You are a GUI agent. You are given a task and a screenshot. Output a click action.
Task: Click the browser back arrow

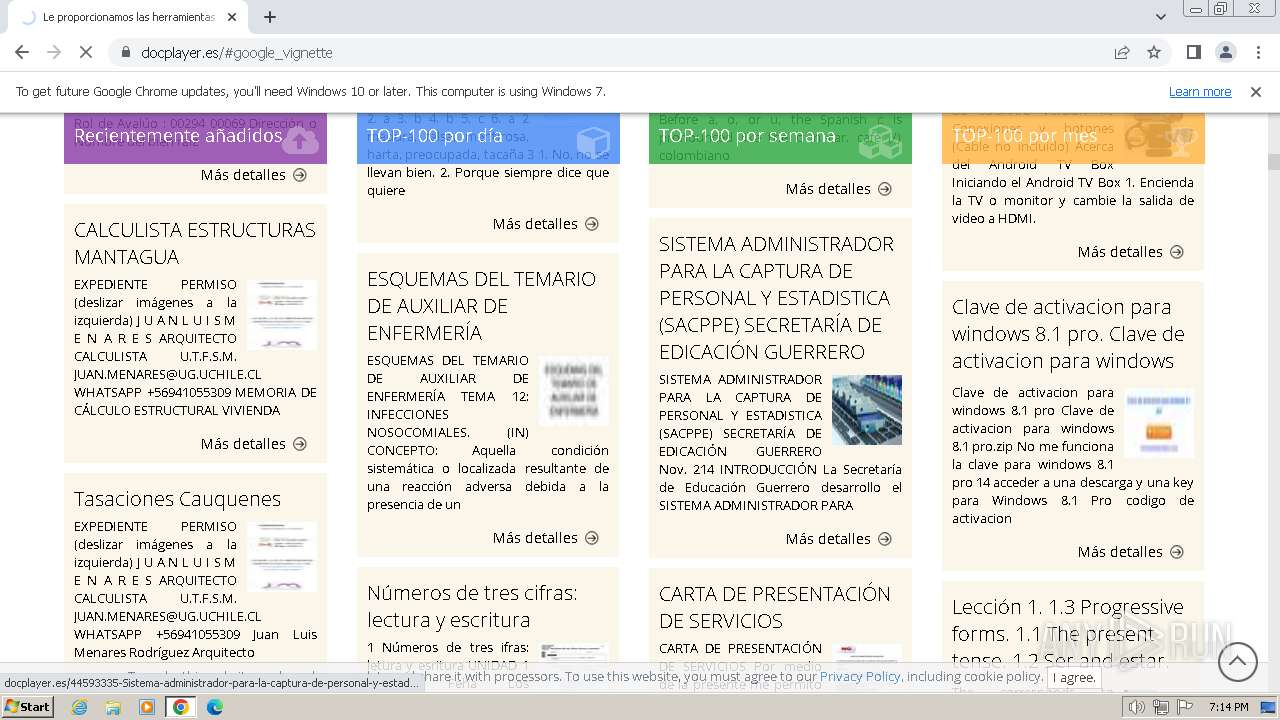(x=22, y=52)
